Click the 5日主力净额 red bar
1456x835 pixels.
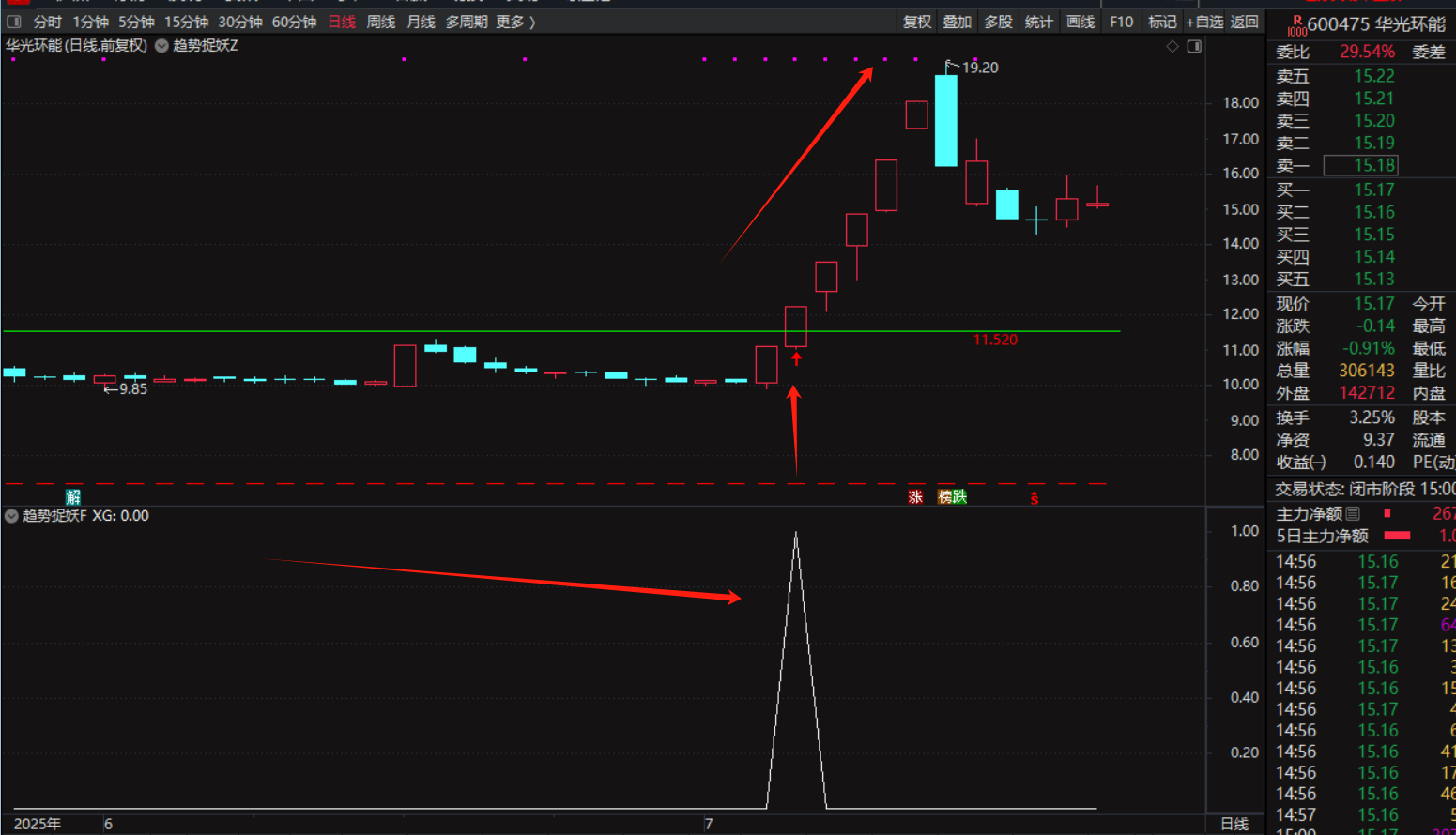(1397, 536)
